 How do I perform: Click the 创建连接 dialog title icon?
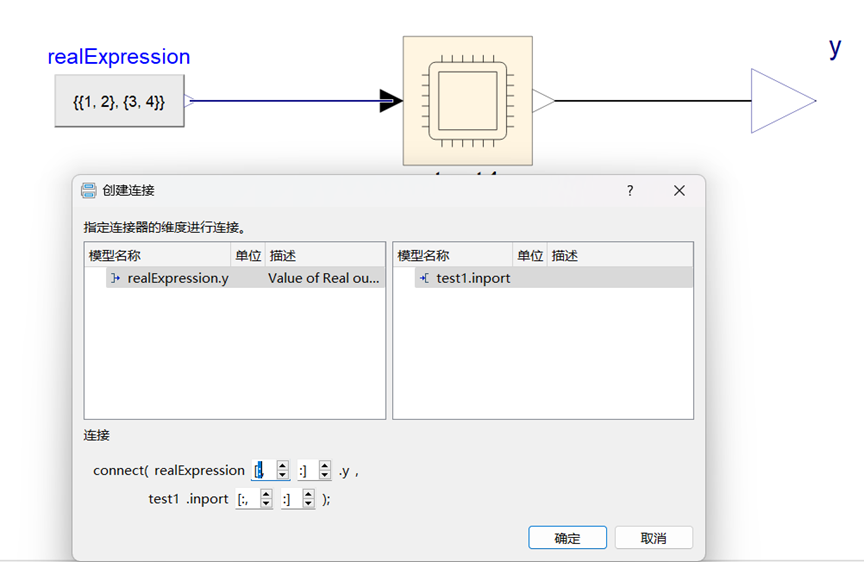(89, 191)
